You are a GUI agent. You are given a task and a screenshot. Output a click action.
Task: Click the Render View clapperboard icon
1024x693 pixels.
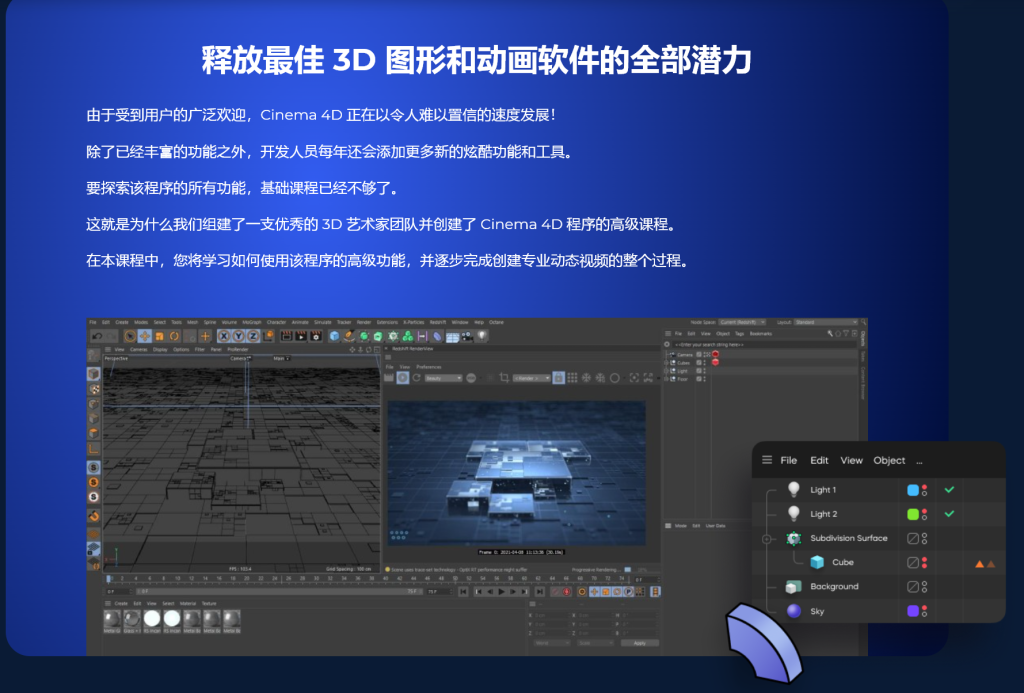pyautogui.click(x=286, y=336)
